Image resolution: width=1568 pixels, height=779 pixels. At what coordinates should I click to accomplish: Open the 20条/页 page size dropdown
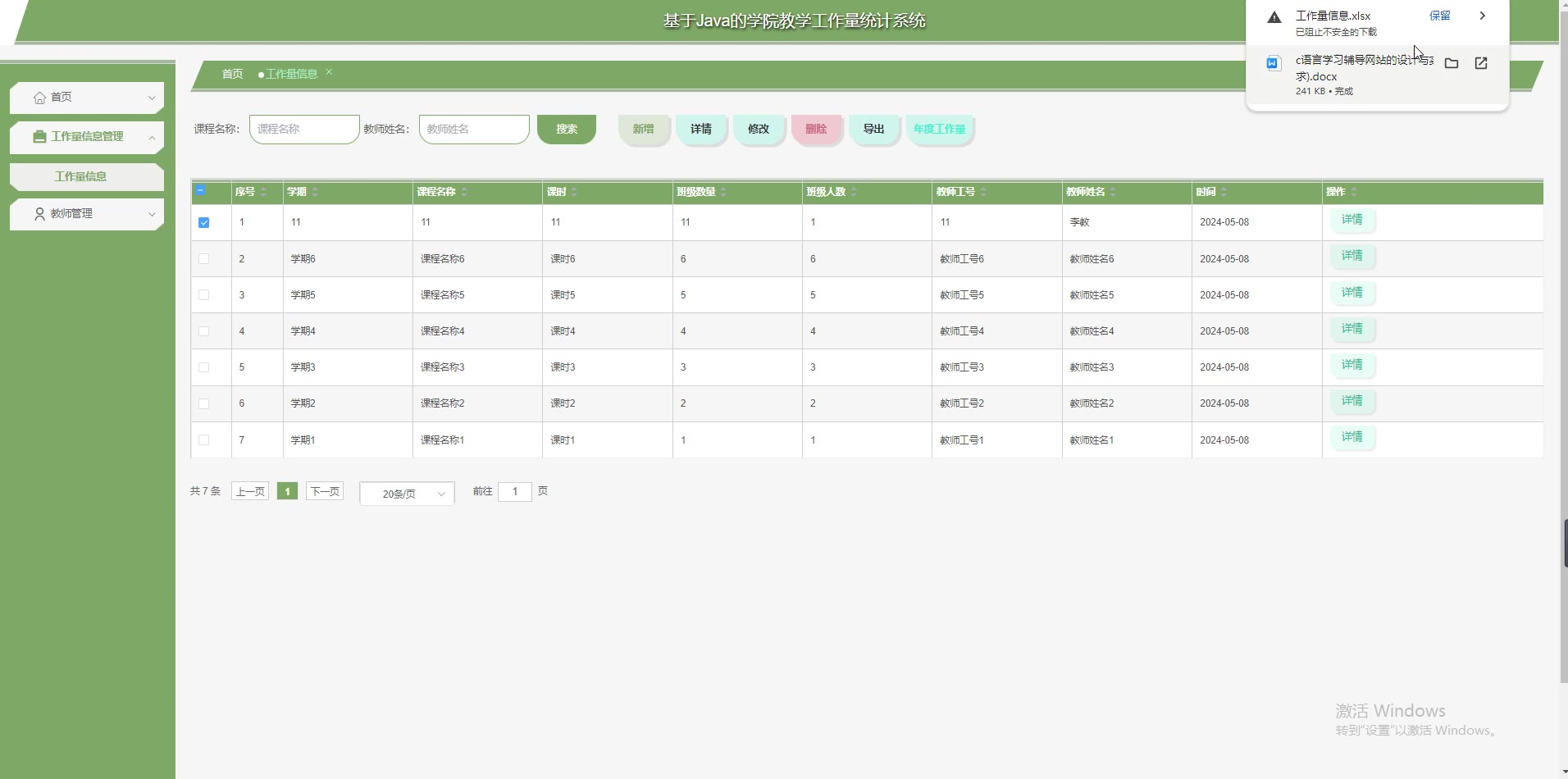click(407, 494)
